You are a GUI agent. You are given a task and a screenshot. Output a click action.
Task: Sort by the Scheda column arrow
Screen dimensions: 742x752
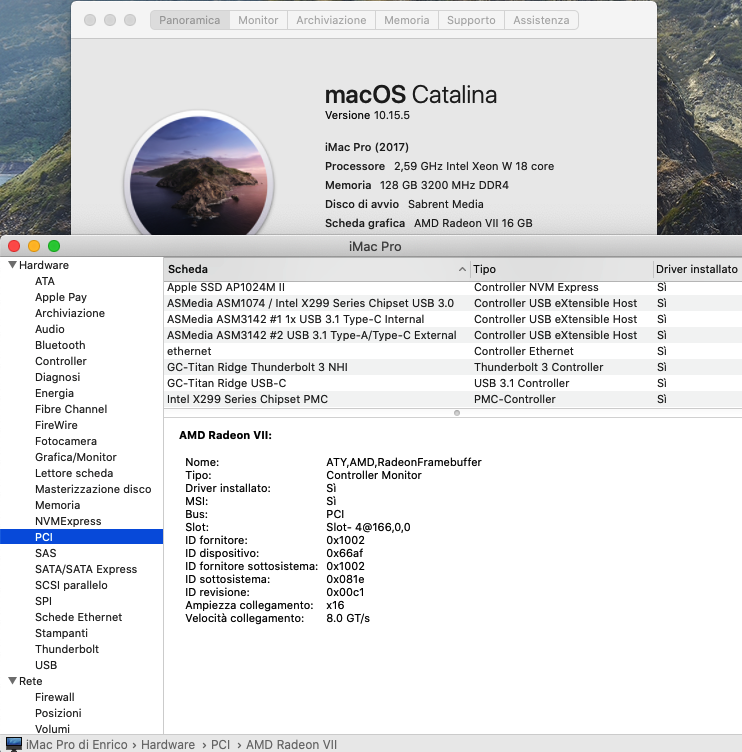click(x=462, y=269)
